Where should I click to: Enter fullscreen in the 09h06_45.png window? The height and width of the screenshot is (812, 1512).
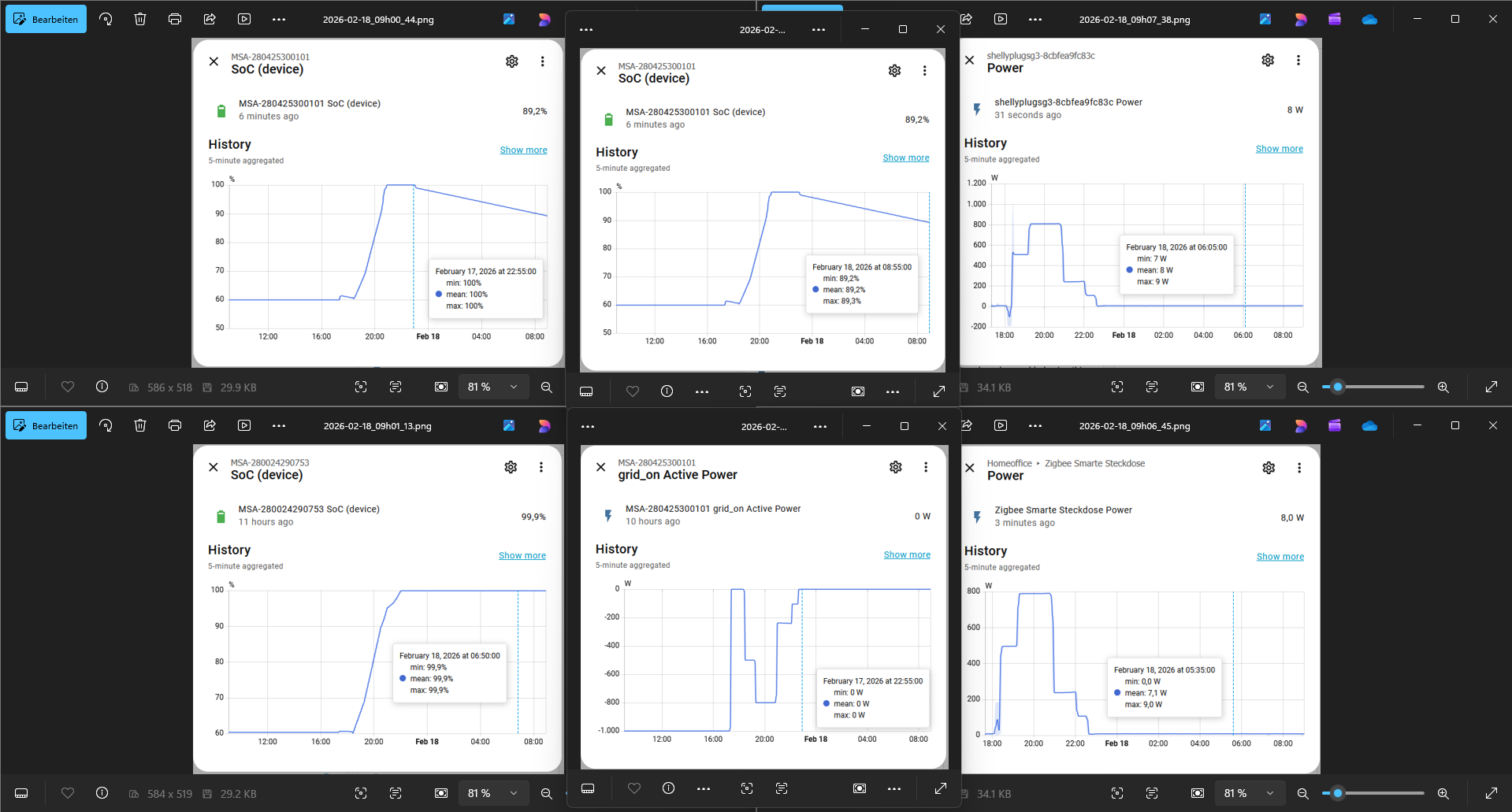[1492, 794]
